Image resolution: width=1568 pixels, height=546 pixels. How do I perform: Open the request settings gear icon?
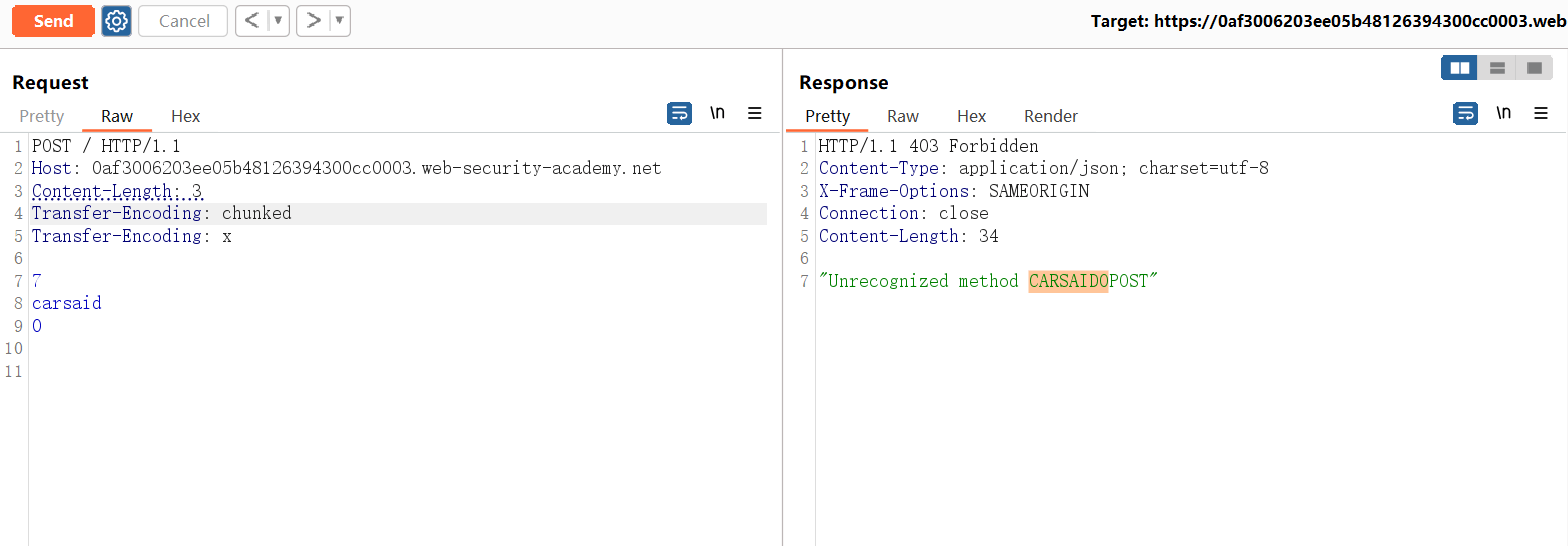click(x=117, y=21)
